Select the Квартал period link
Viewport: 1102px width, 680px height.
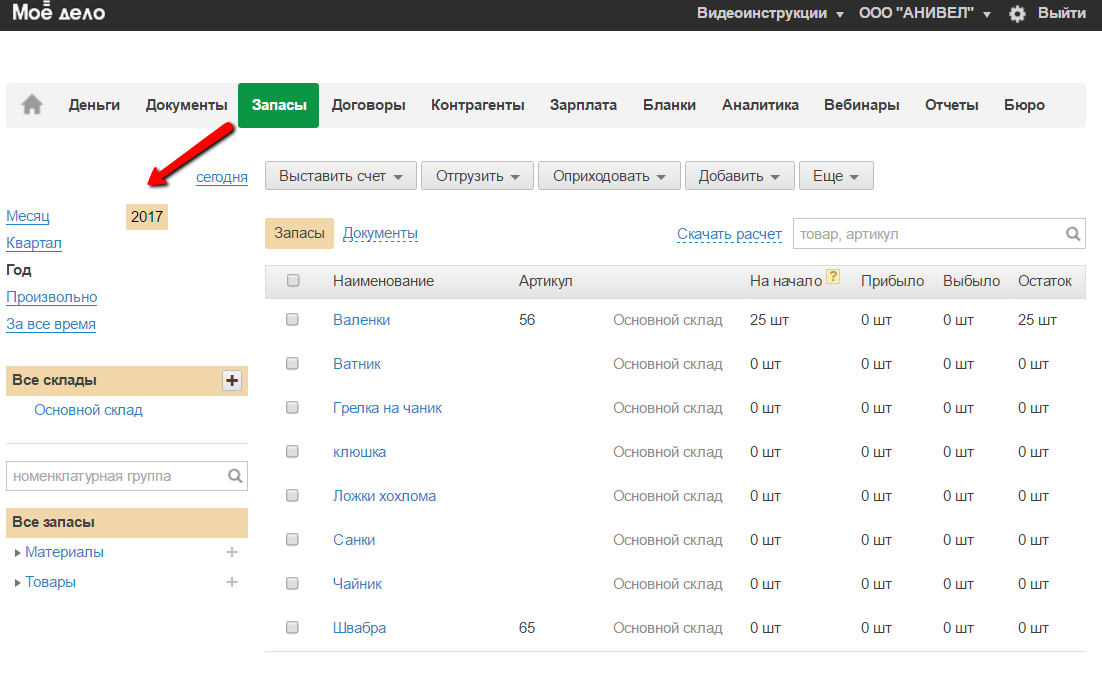click(x=34, y=243)
